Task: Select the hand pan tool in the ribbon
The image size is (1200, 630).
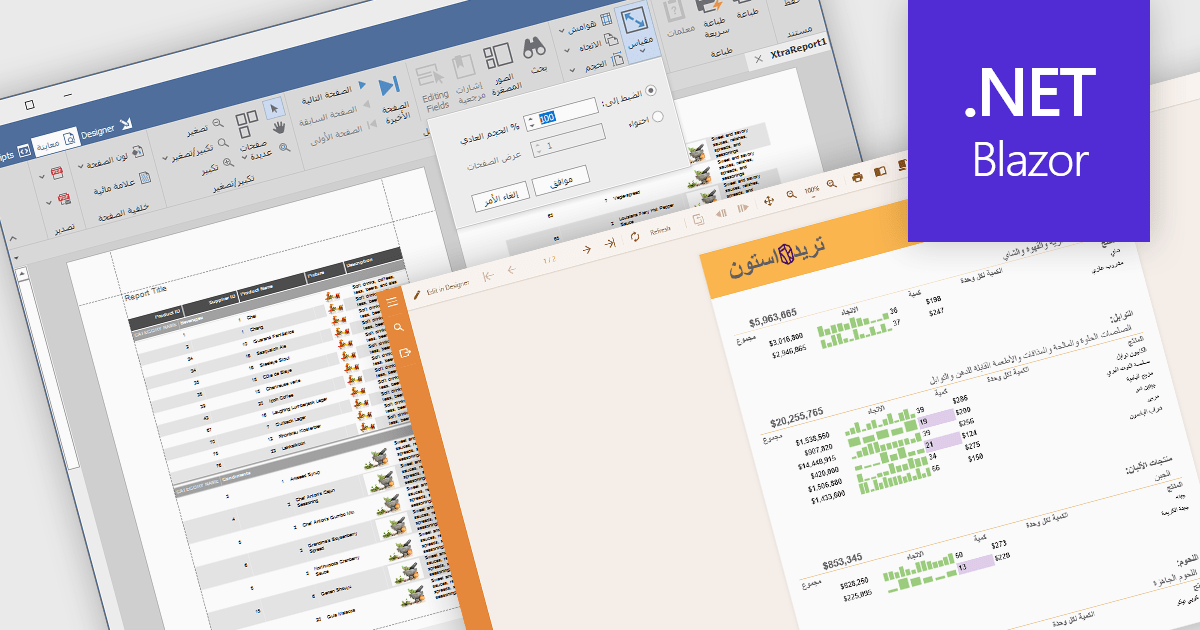Action: tap(277, 126)
